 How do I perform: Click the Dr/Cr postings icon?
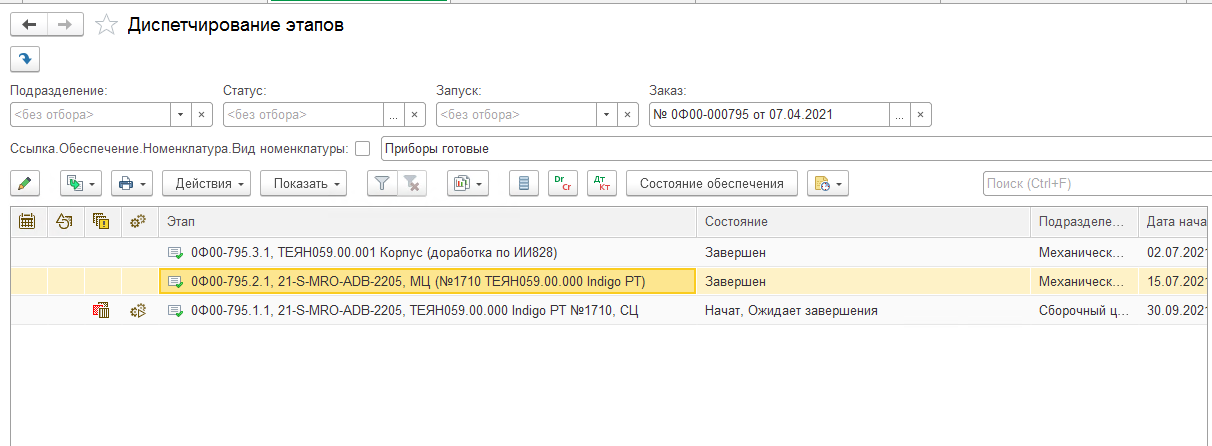click(564, 184)
